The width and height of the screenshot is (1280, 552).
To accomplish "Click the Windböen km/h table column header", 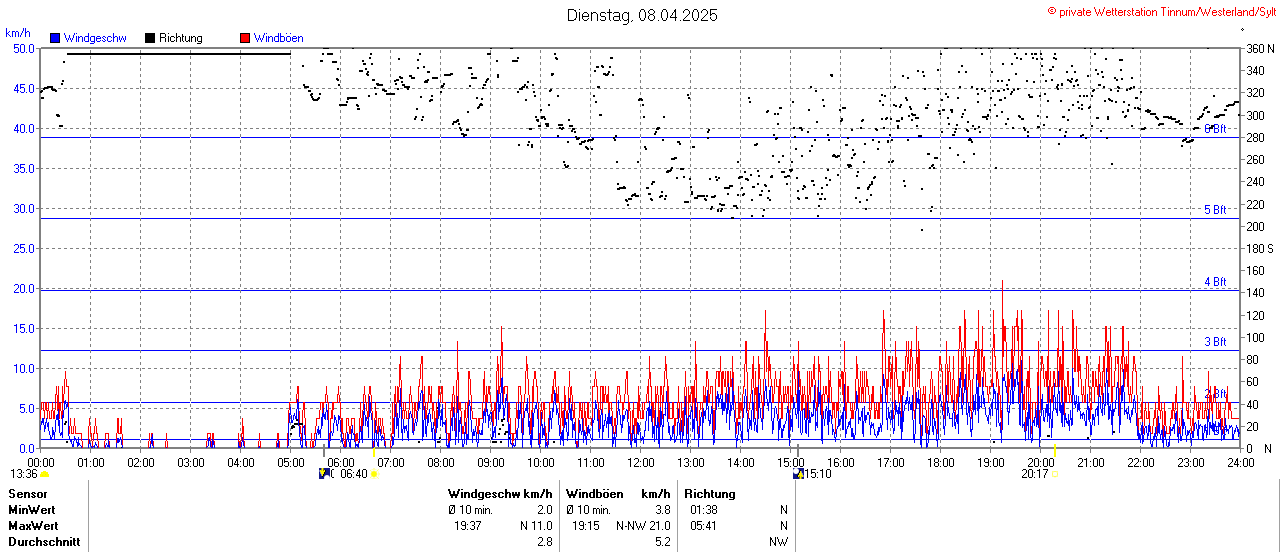I will tap(619, 494).
